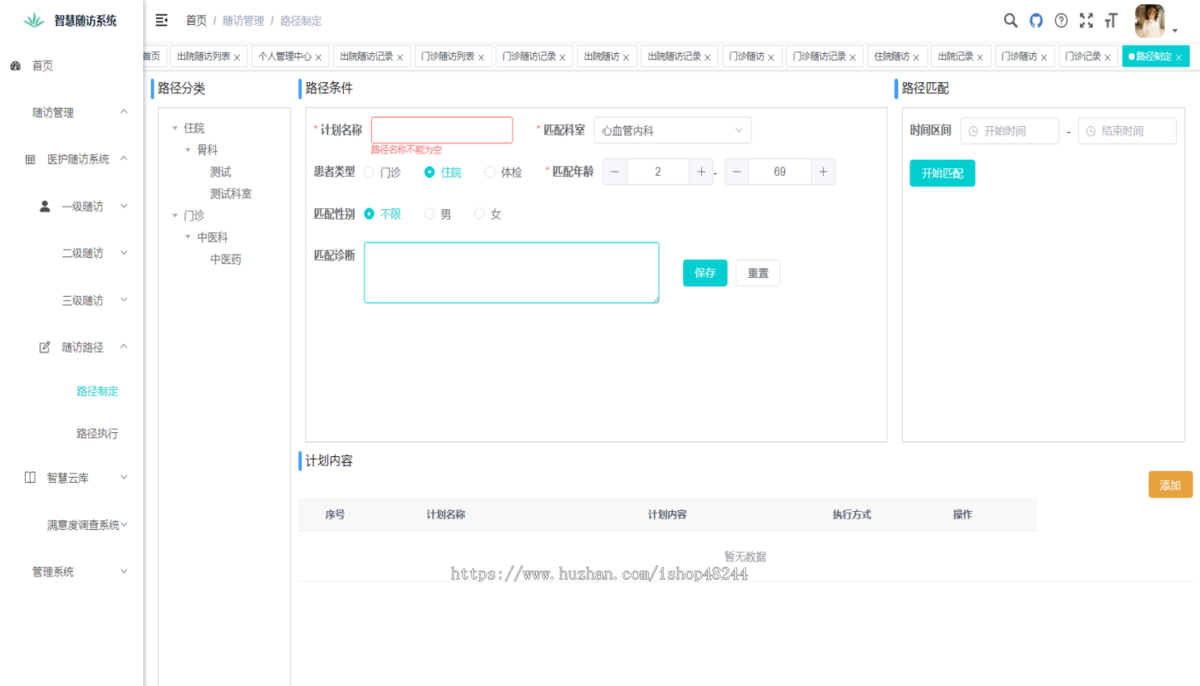Click the edit icon beside 随访路径
Image resolution: width=1200 pixels, height=686 pixels.
[44, 347]
